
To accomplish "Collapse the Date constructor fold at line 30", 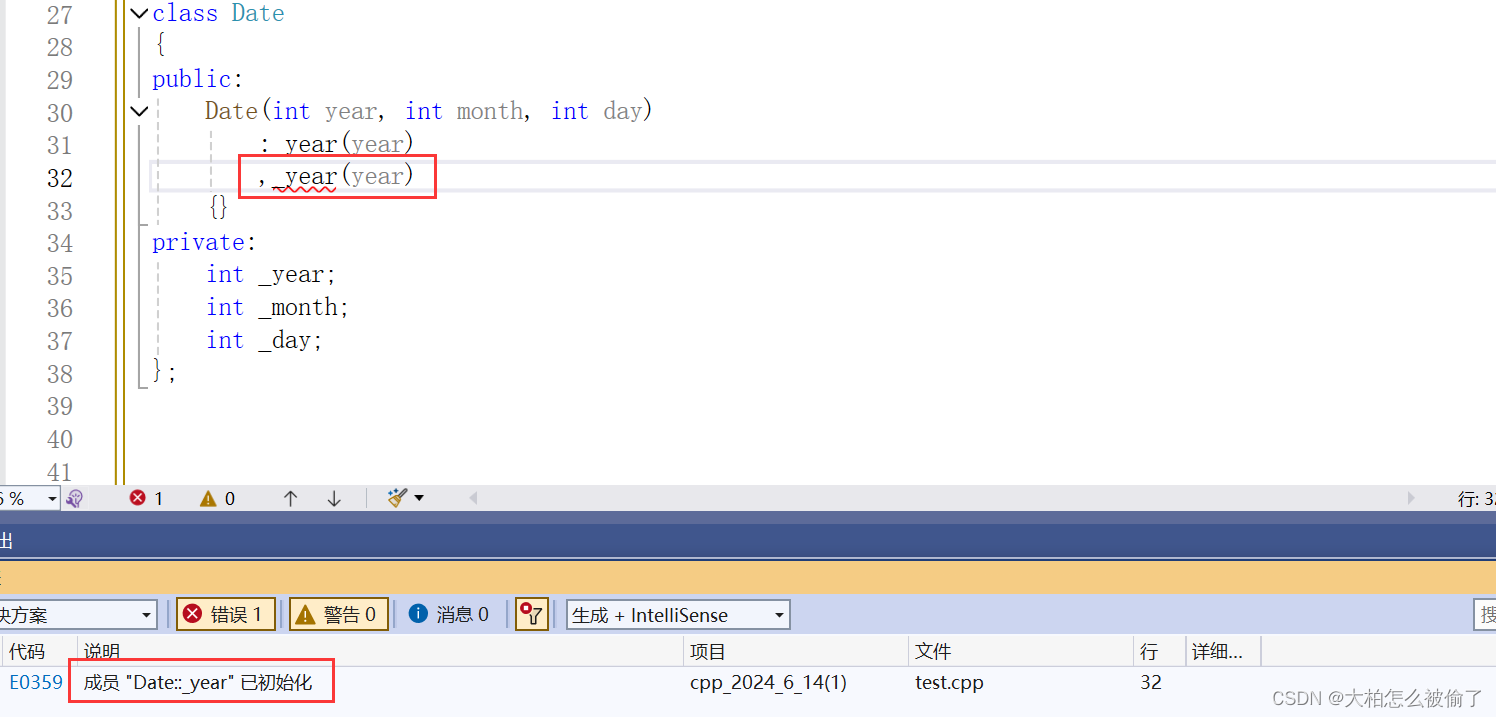I will click(x=139, y=111).
